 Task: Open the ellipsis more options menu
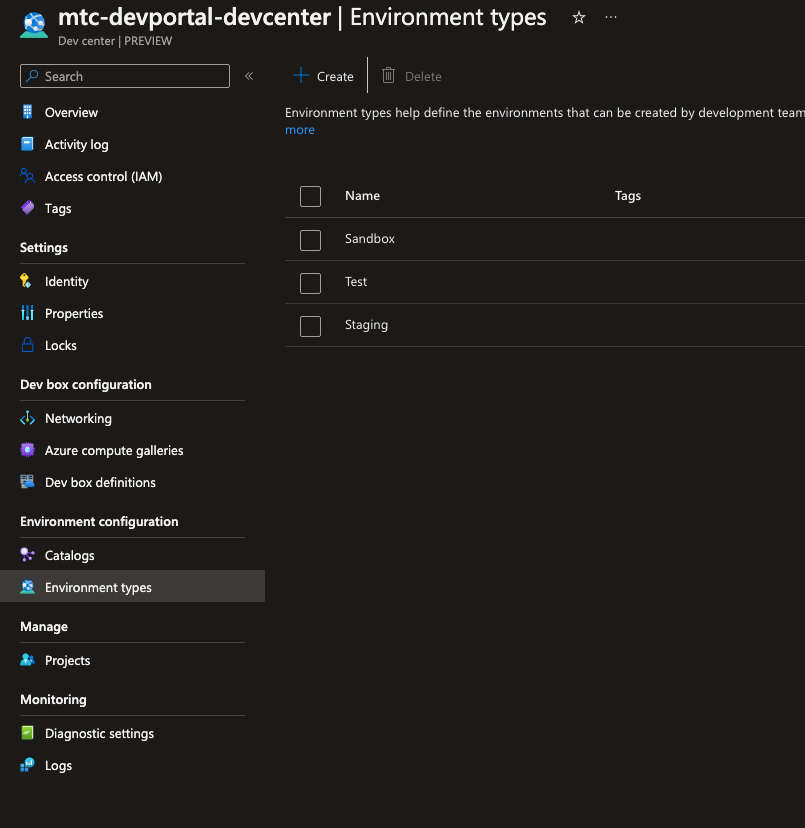611,18
